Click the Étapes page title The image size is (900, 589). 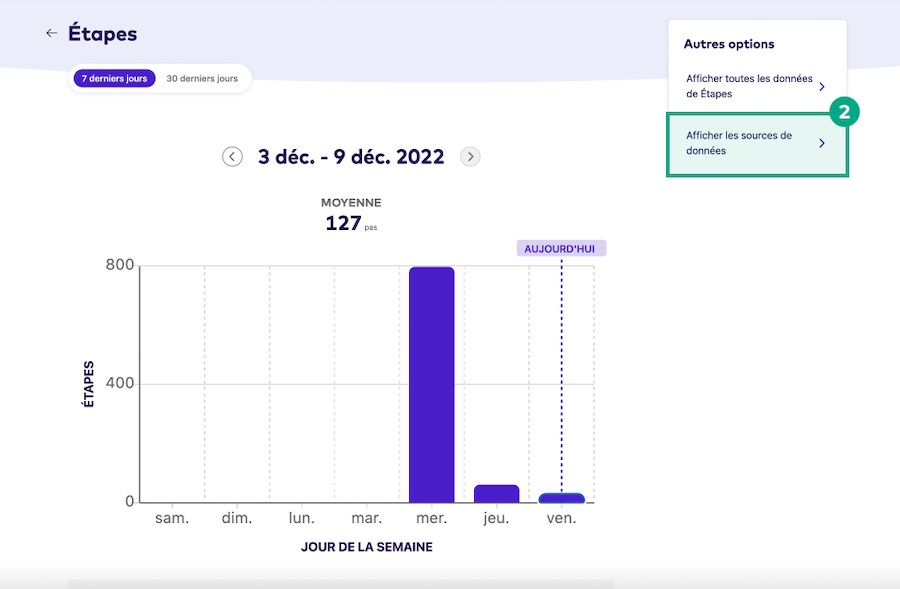coord(102,33)
